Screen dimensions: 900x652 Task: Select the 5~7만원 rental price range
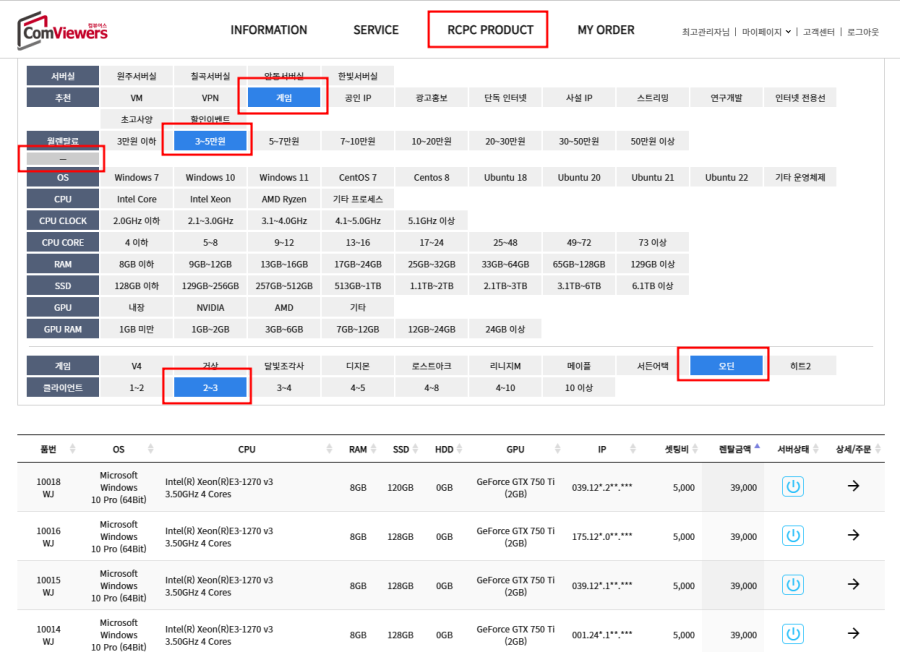click(284, 142)
